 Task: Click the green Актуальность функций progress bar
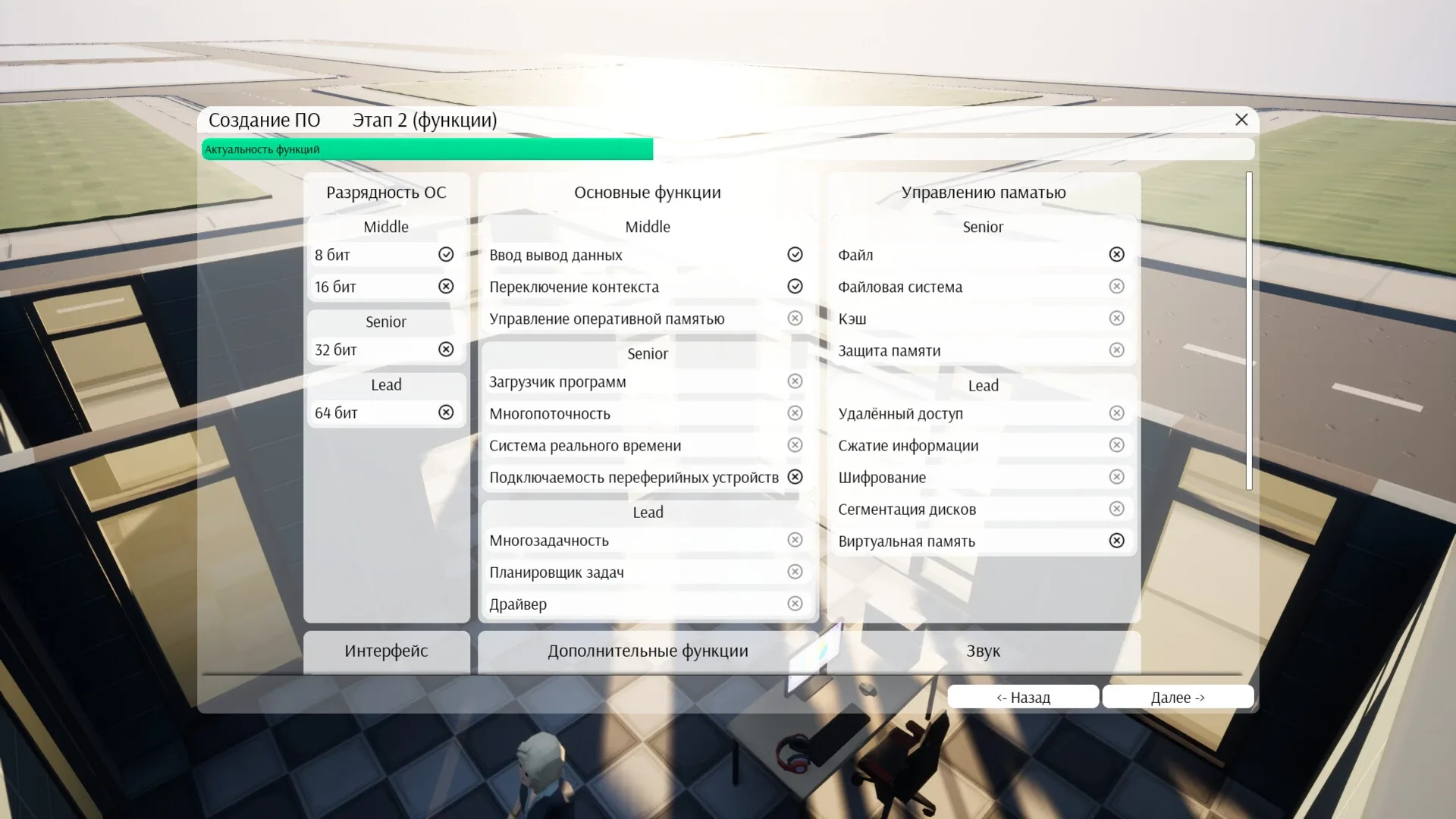click(427, 149)
